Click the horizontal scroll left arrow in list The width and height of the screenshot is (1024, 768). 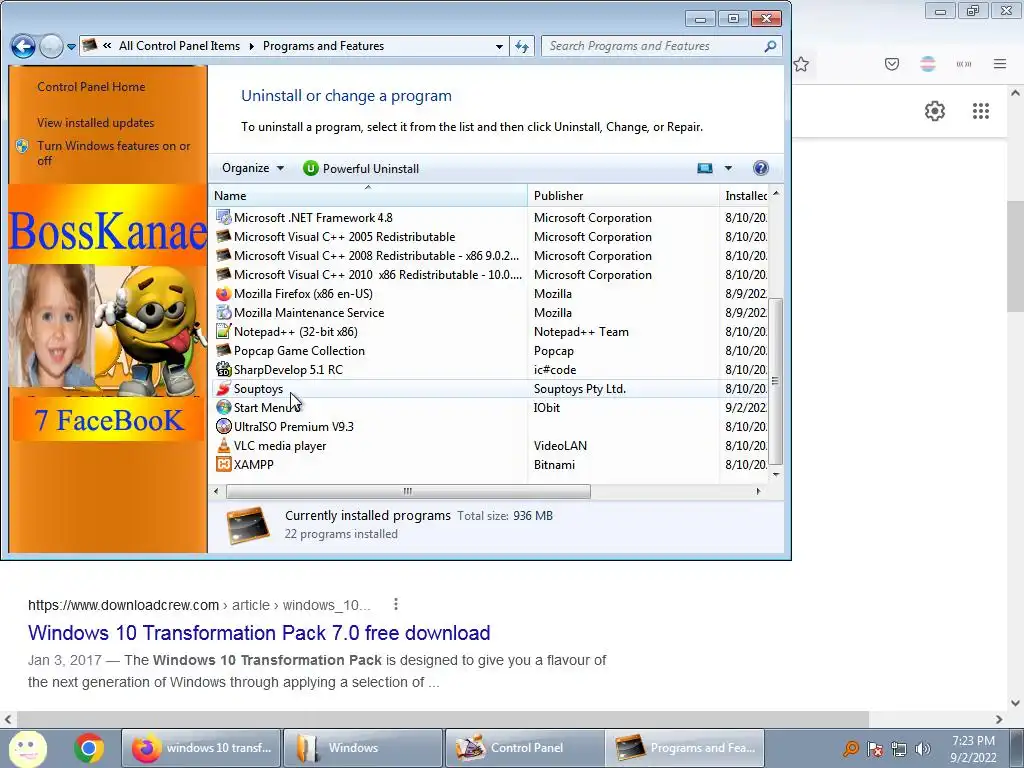(216, 491)
